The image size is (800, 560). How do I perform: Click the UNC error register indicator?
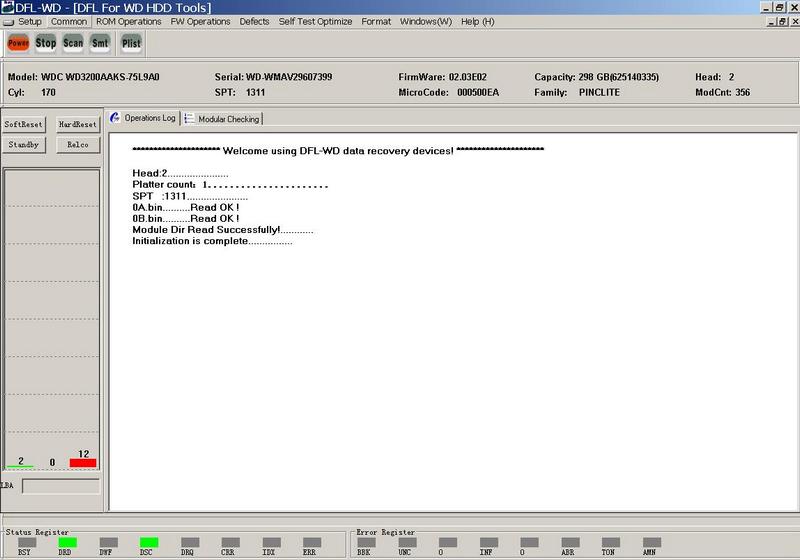click(407, 542)
